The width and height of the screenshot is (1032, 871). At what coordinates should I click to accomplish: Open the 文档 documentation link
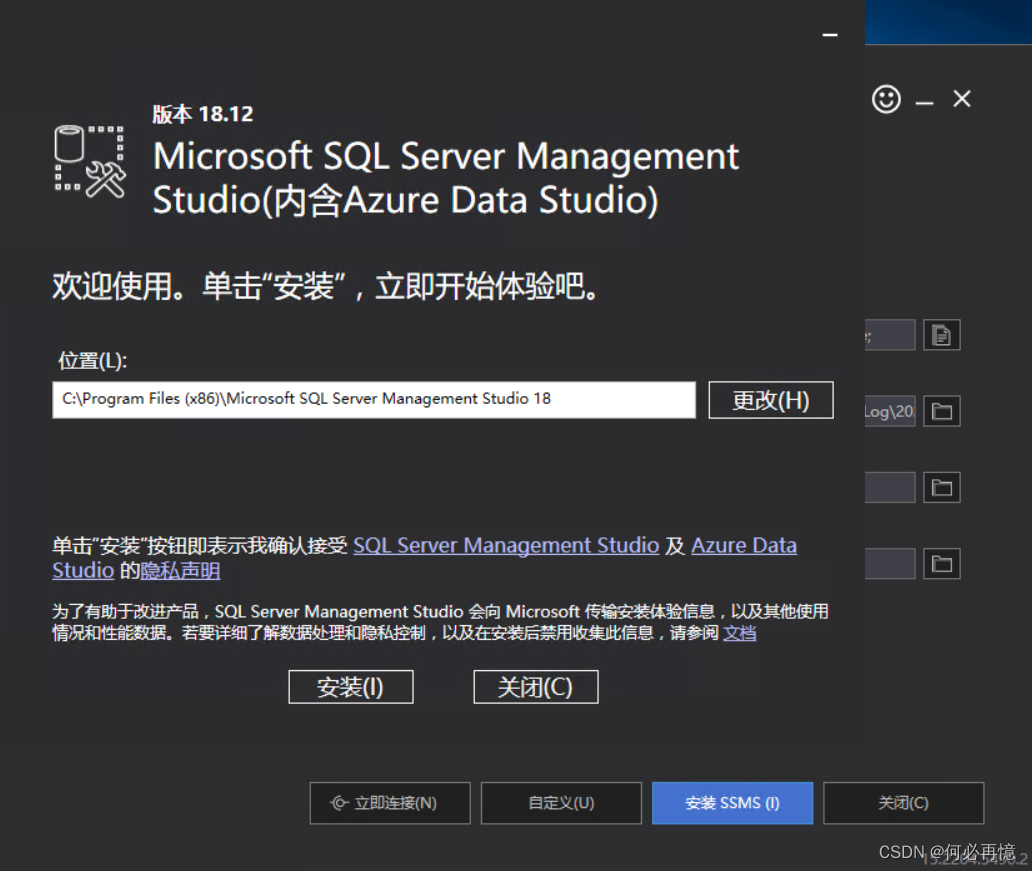(740, 633)
